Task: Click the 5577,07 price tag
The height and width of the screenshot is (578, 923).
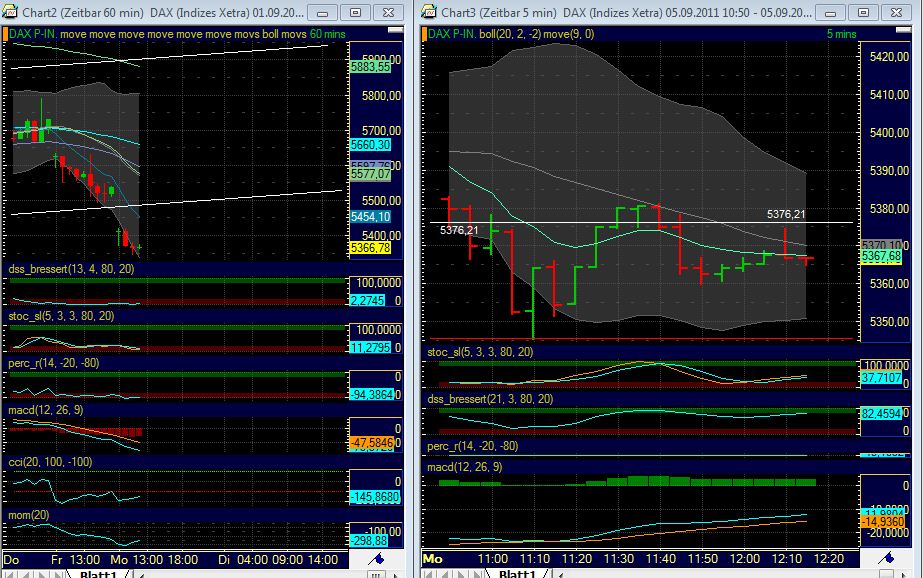Action: click(x=370, y=174)
